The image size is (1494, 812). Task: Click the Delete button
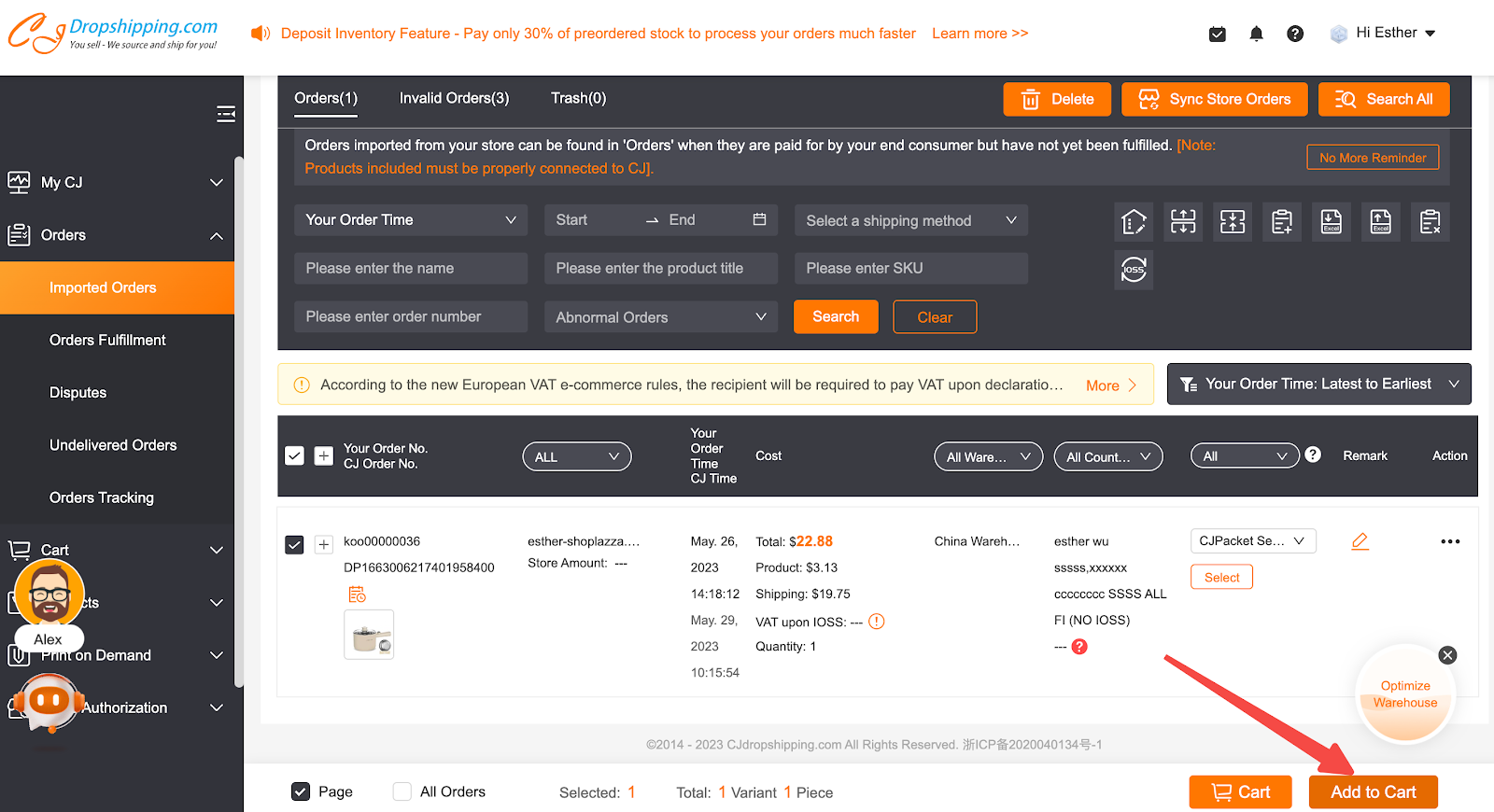(x=1057, y=99)
